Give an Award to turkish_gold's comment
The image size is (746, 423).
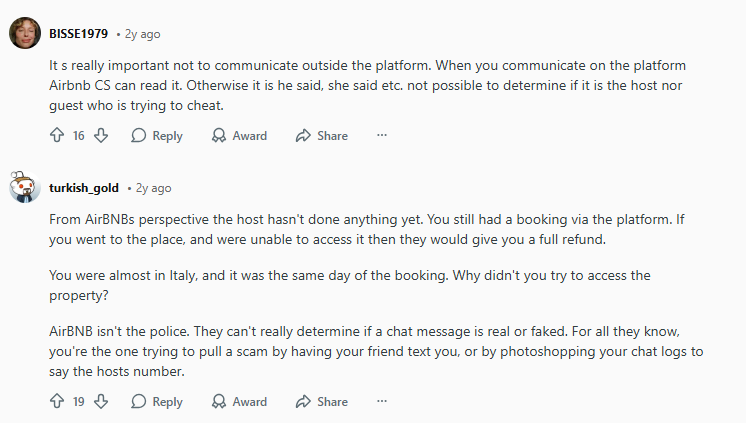click(x=239, y=402)
